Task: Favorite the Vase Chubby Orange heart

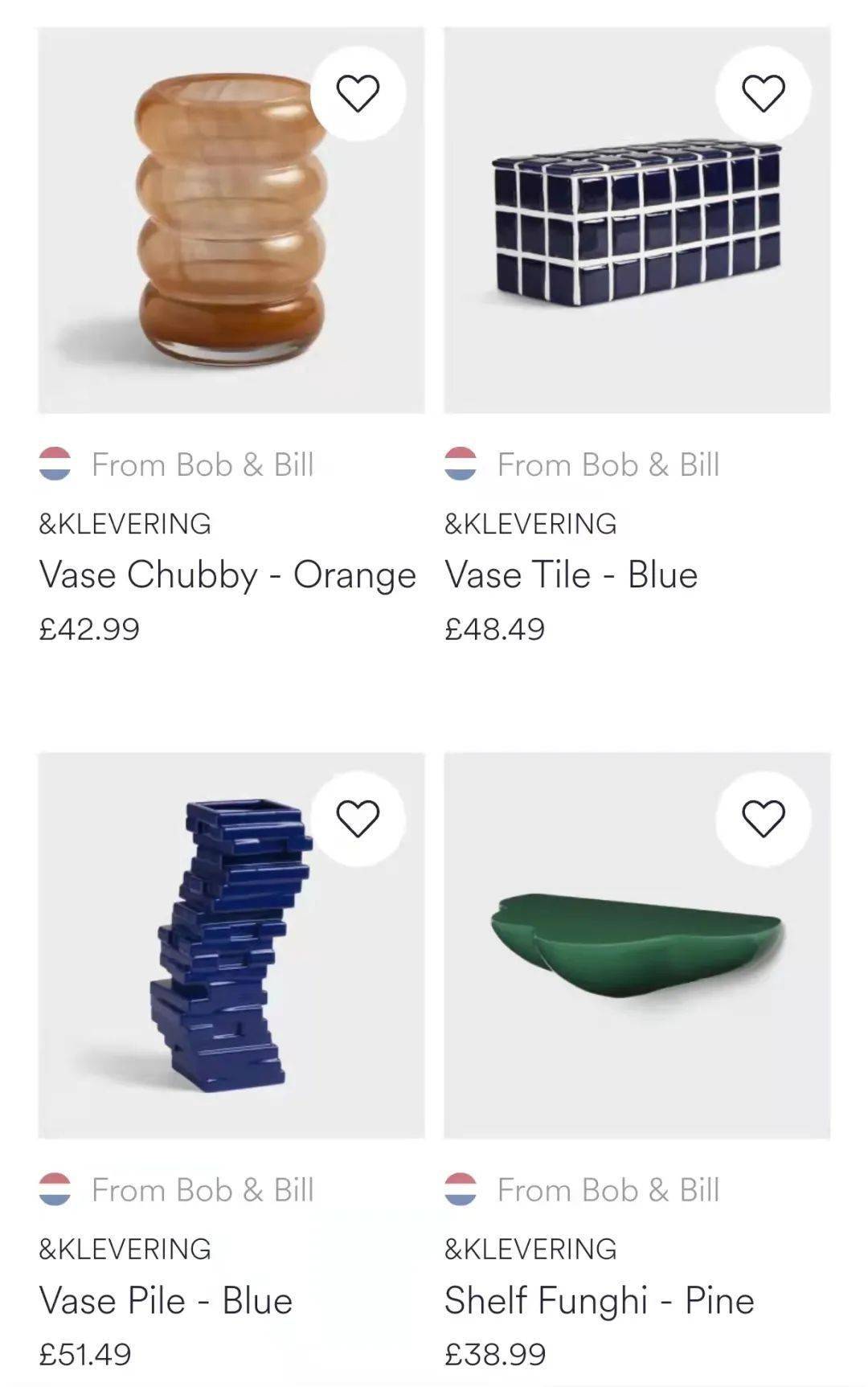Action: point(358,93)
